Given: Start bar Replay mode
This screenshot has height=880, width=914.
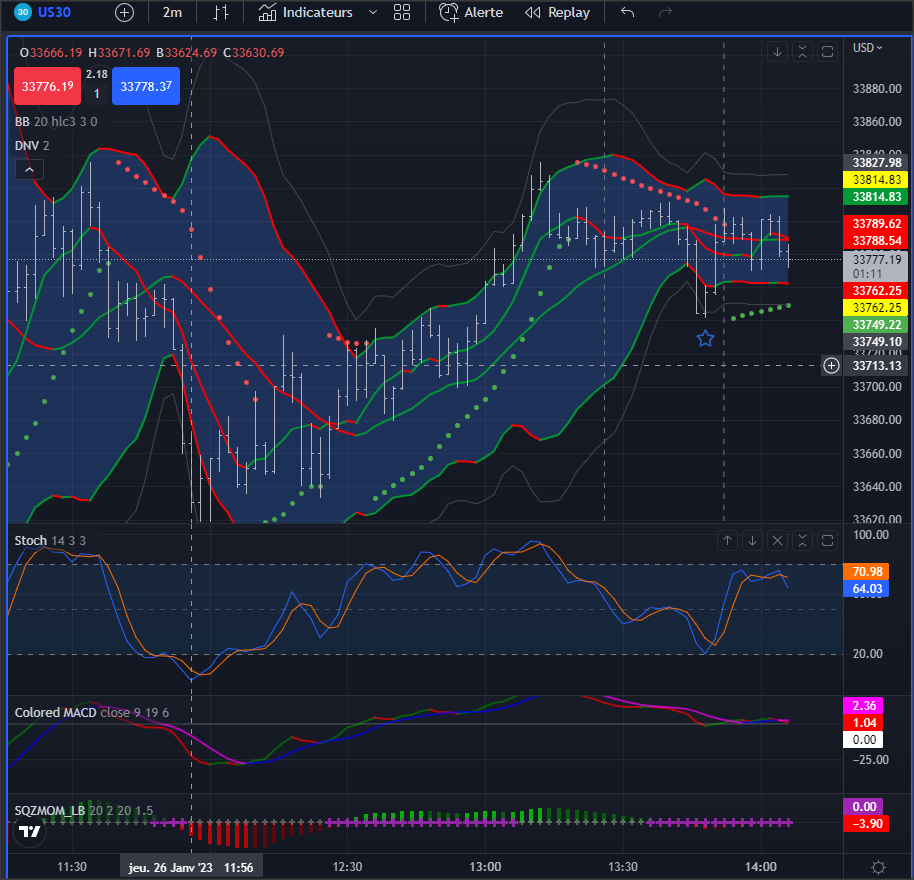Looking at the screenshot, I should tap(557, 12).
